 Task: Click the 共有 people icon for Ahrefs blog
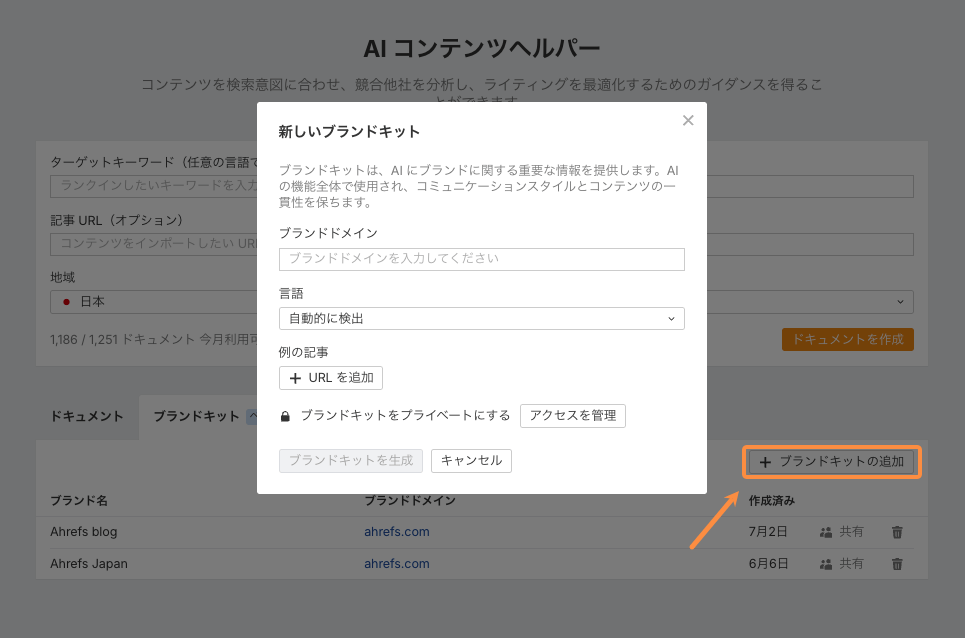826,532
